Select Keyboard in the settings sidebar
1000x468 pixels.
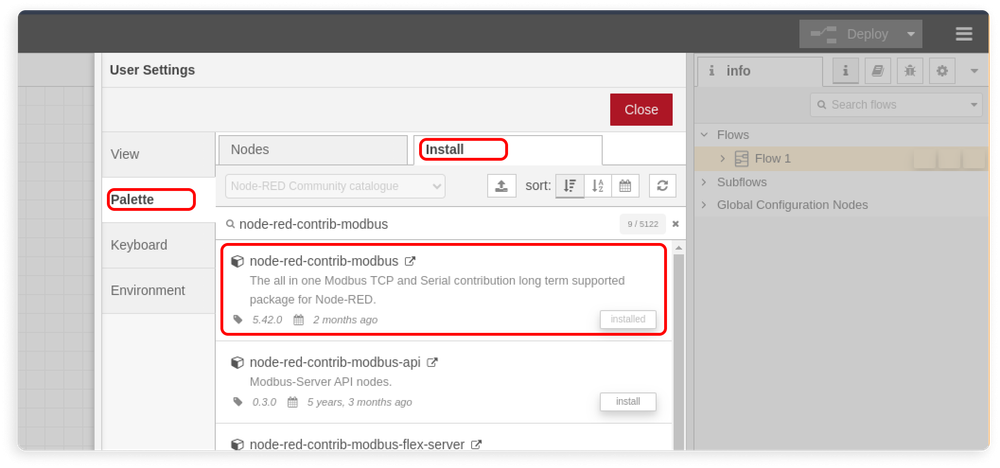pos(139,245)
